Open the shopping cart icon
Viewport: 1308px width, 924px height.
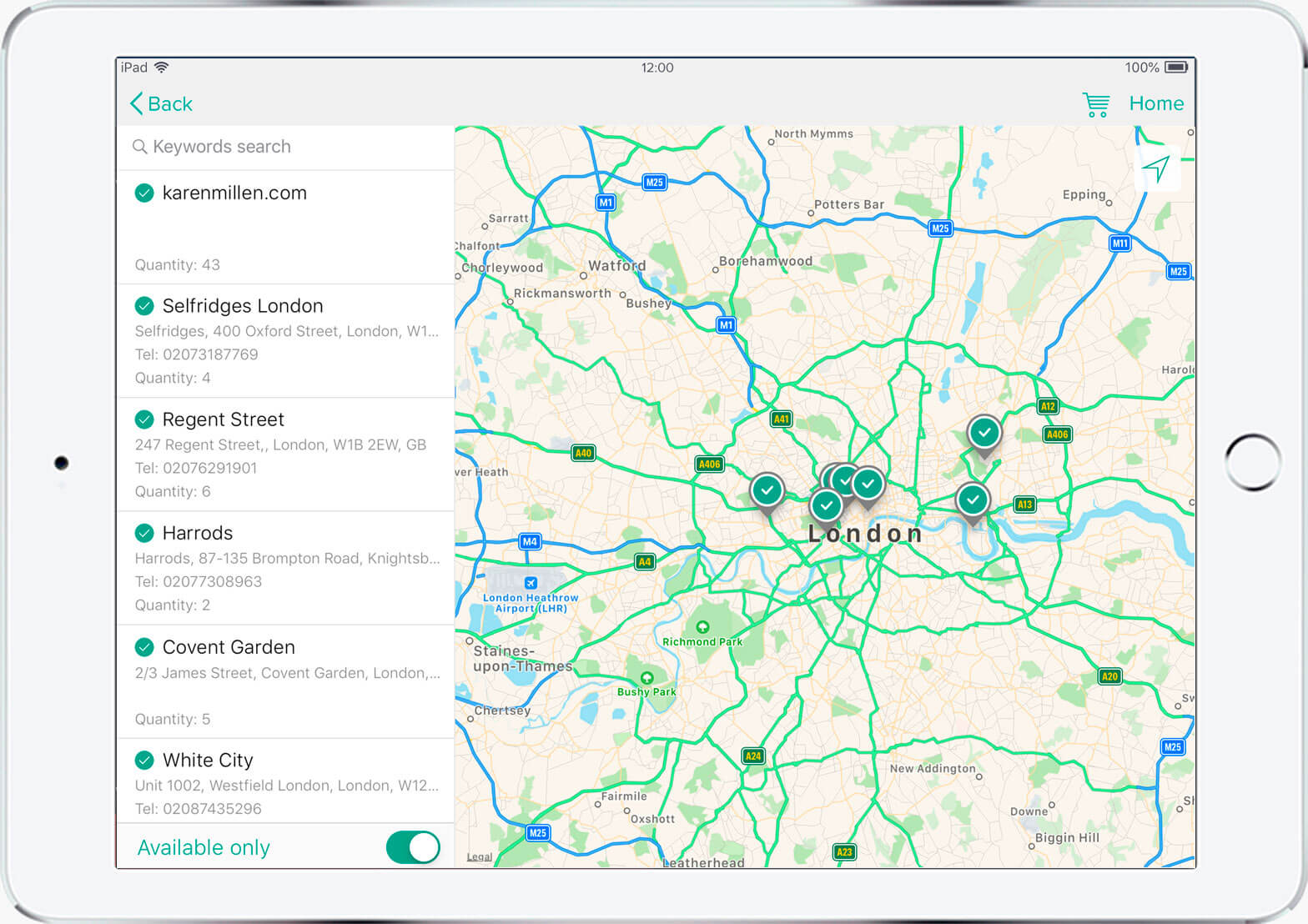[x=1096, y=104]
